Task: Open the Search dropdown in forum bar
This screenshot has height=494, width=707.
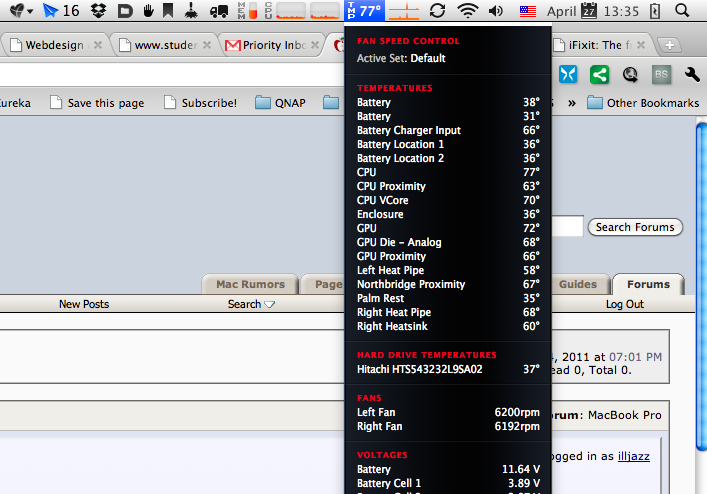Action: pyautogui.click(x=251, y=304)
